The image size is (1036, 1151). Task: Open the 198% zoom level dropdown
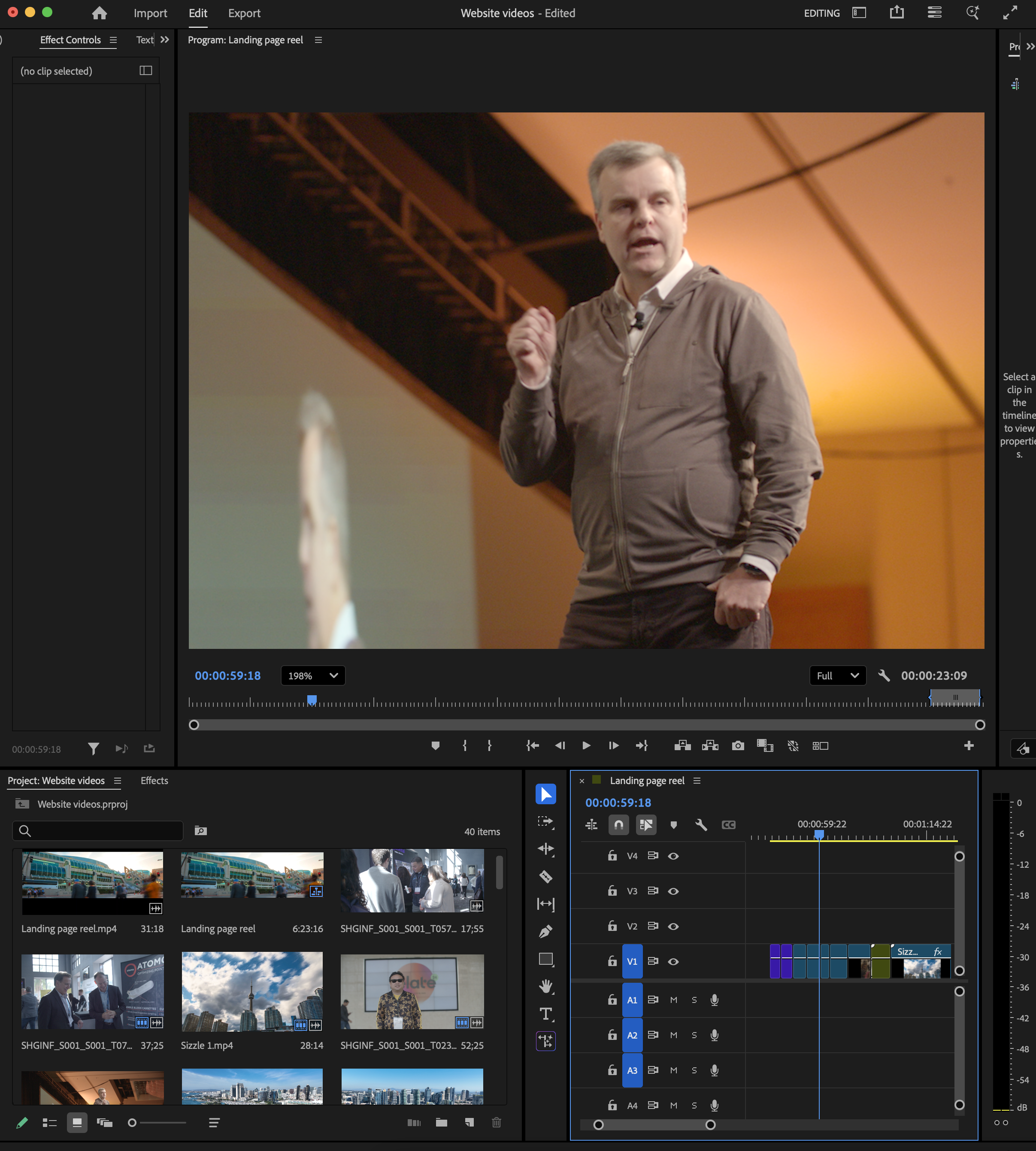(x=313, y=675)
